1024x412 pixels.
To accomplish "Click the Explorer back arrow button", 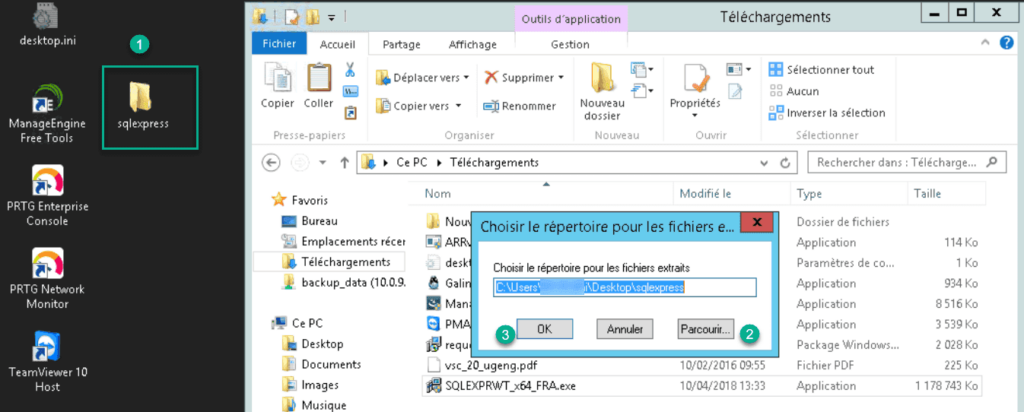I will pyautogui.click(x=272, y=162).
